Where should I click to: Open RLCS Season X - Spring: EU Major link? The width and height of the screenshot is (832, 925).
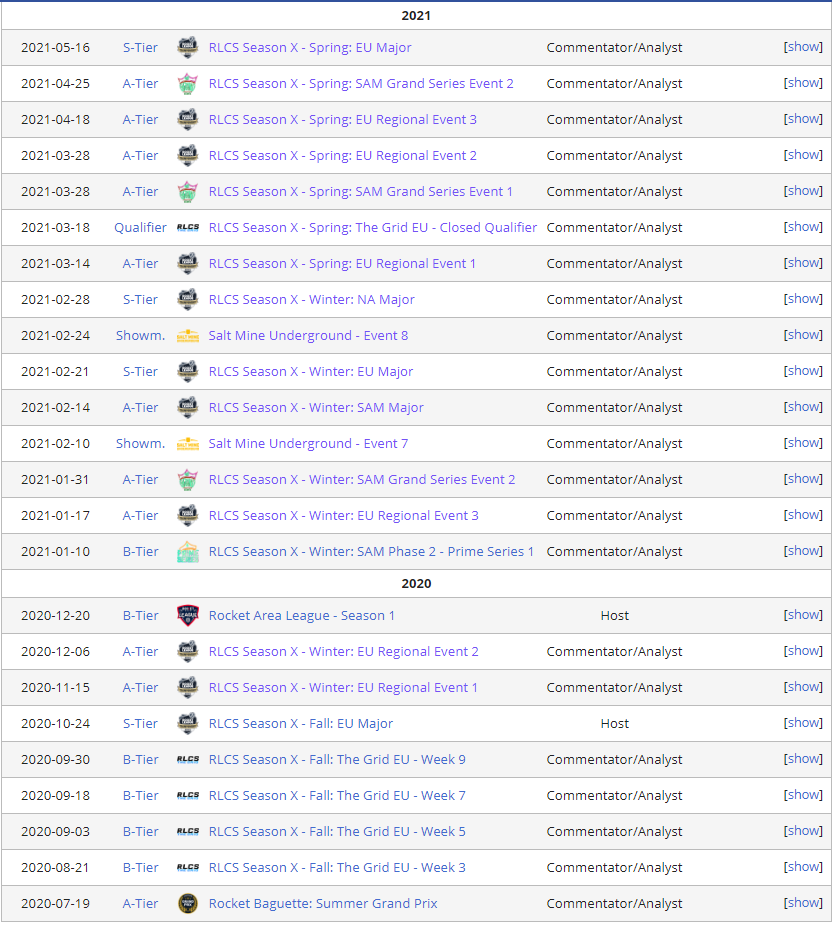310,48
